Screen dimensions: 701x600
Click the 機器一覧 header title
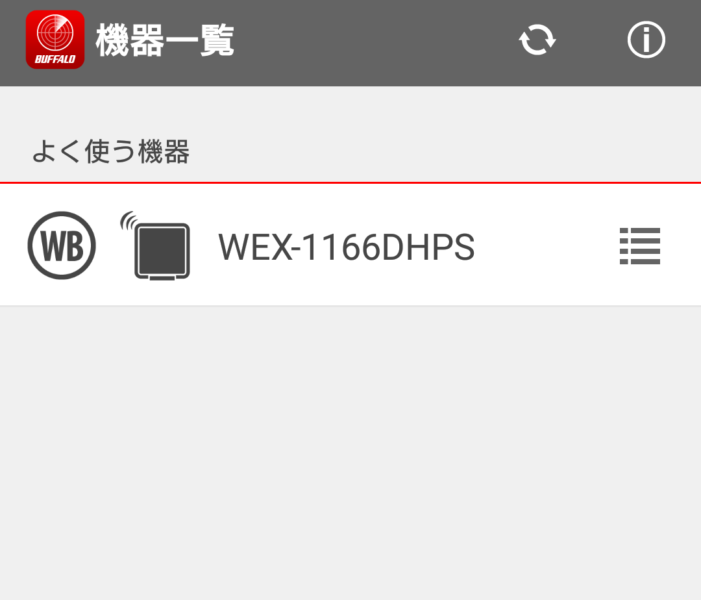165,40
